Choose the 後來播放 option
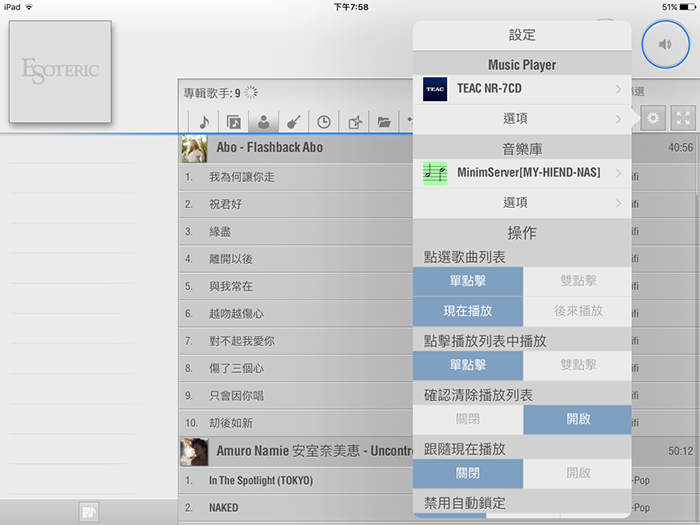Image resolution: width=700 pixels, height=525 pixels. (x=578, y=311)
